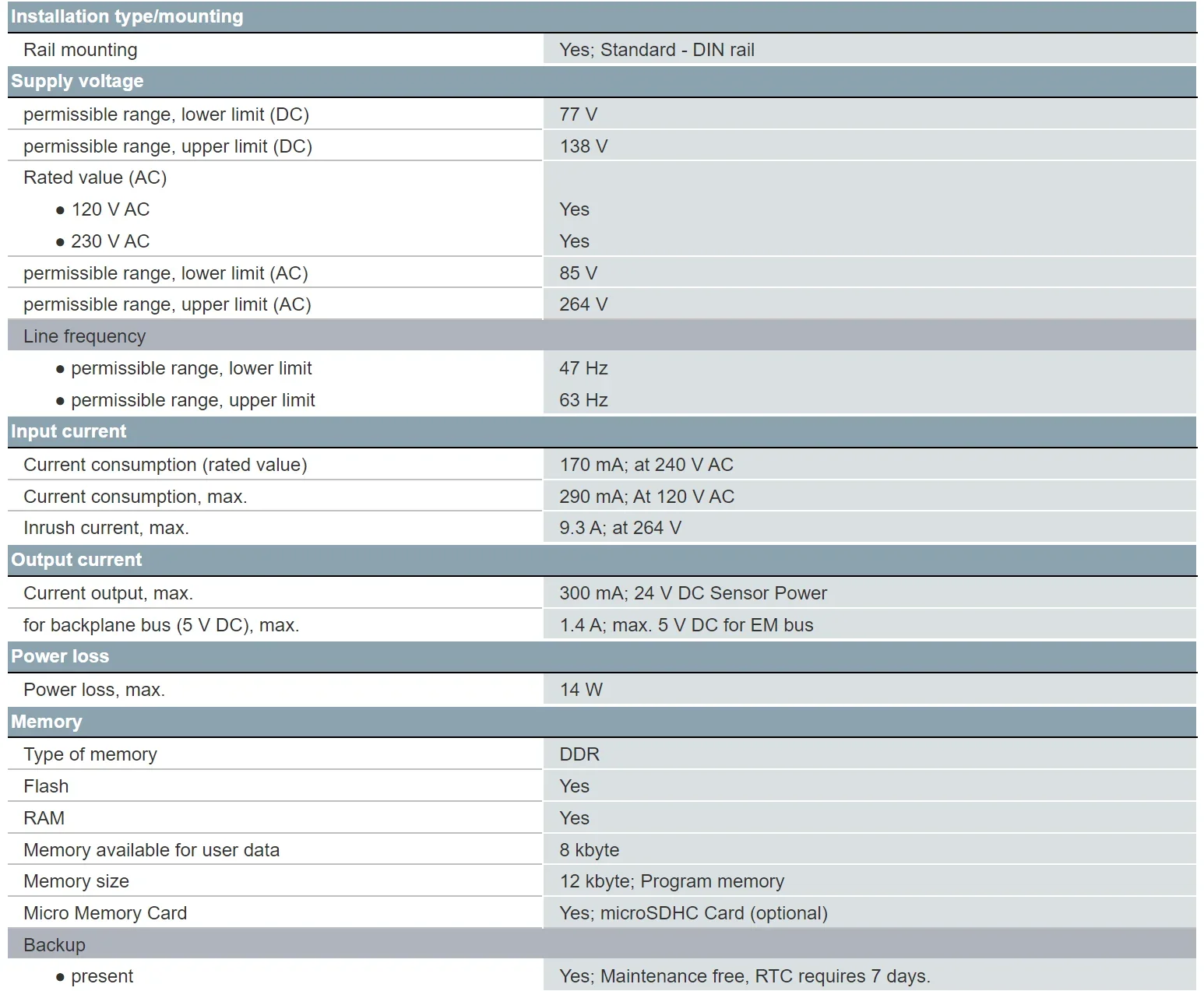Click 'Current consumption (rated value)' label
Viewport: 1204px width, 991px height.
[x=165, y=465]
